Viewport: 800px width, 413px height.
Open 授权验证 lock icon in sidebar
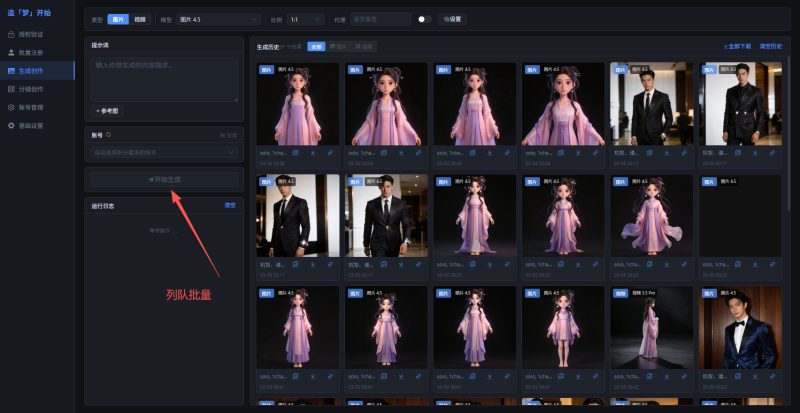tap(11, 35)
